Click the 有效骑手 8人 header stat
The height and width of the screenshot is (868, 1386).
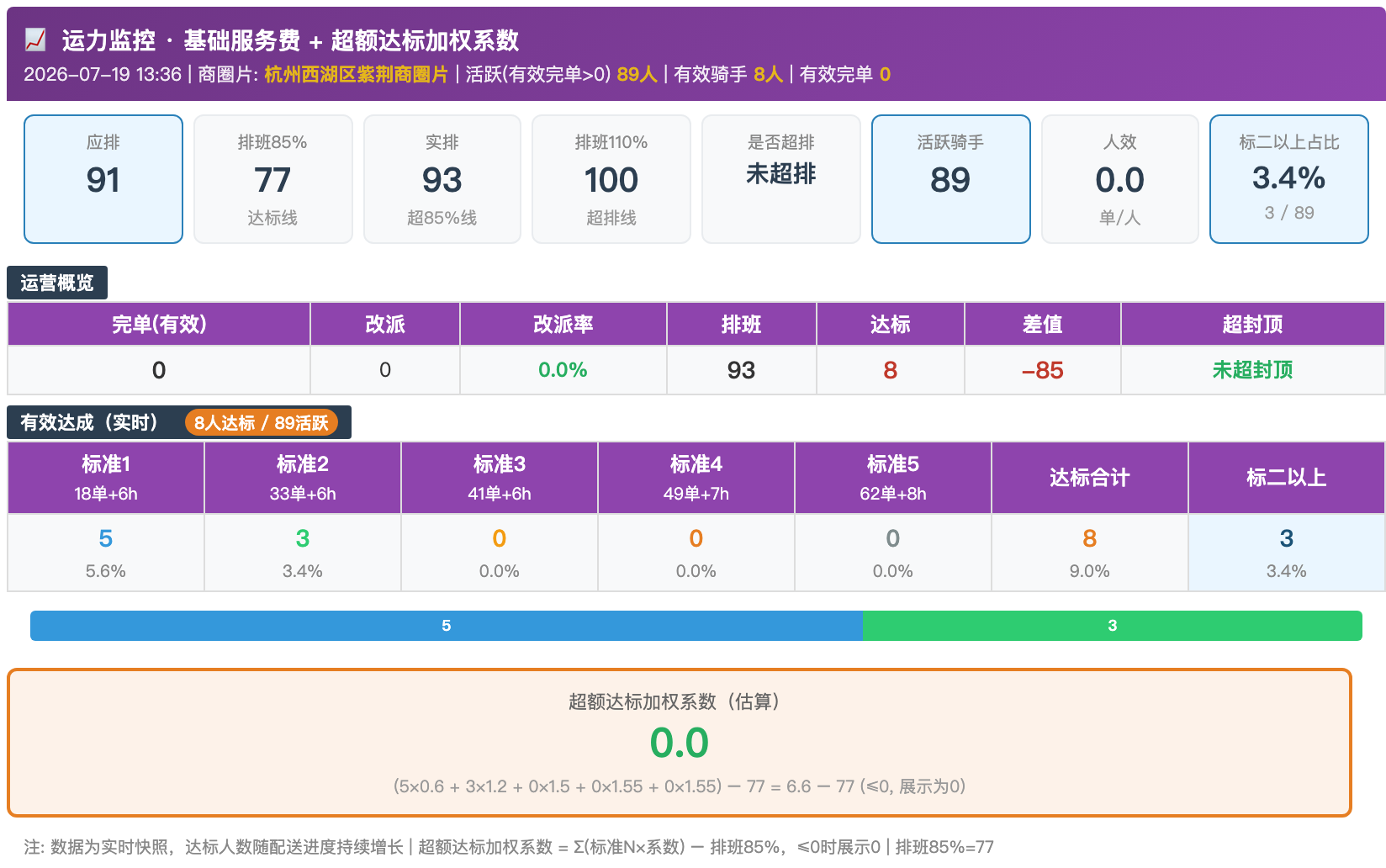(728, 75)
